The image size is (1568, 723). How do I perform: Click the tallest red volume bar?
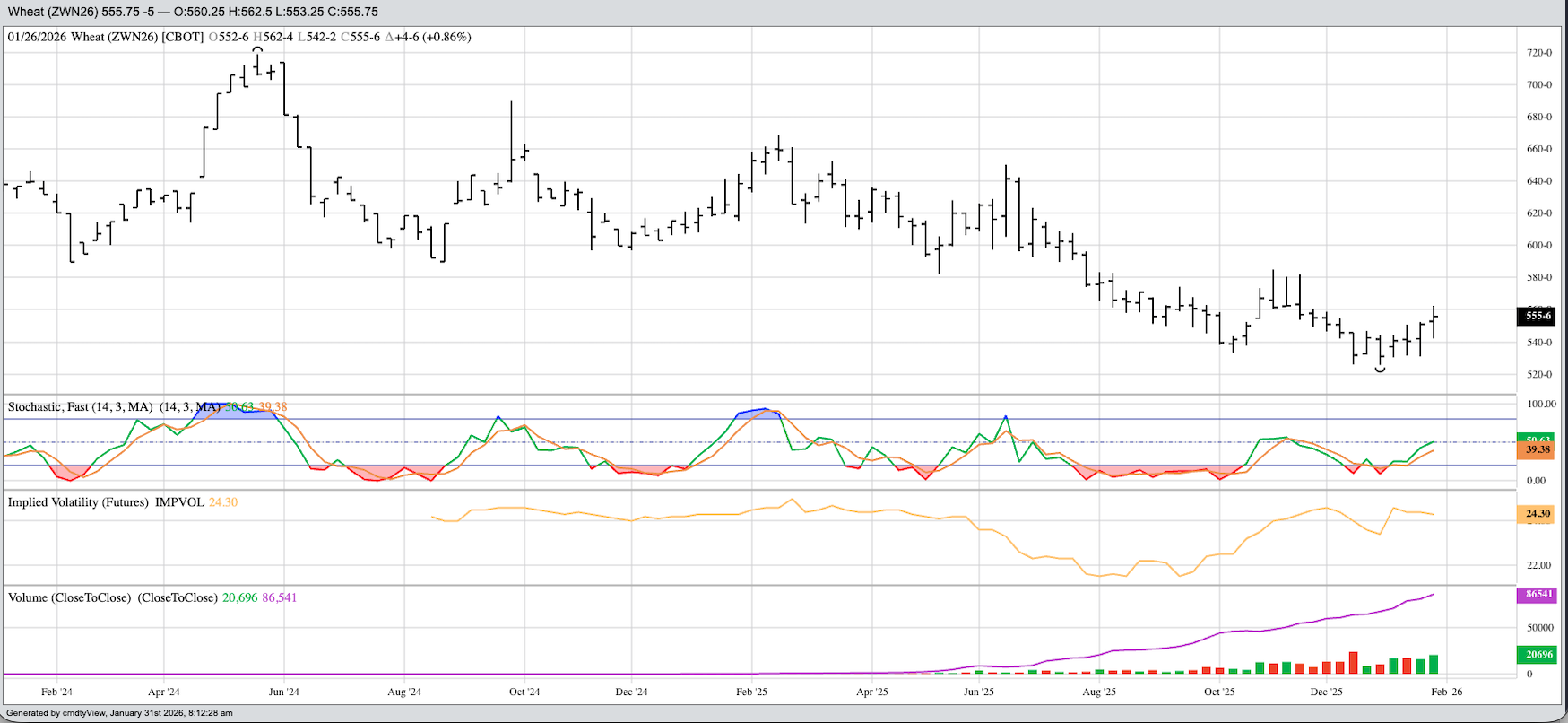[x=1353, y=662]
